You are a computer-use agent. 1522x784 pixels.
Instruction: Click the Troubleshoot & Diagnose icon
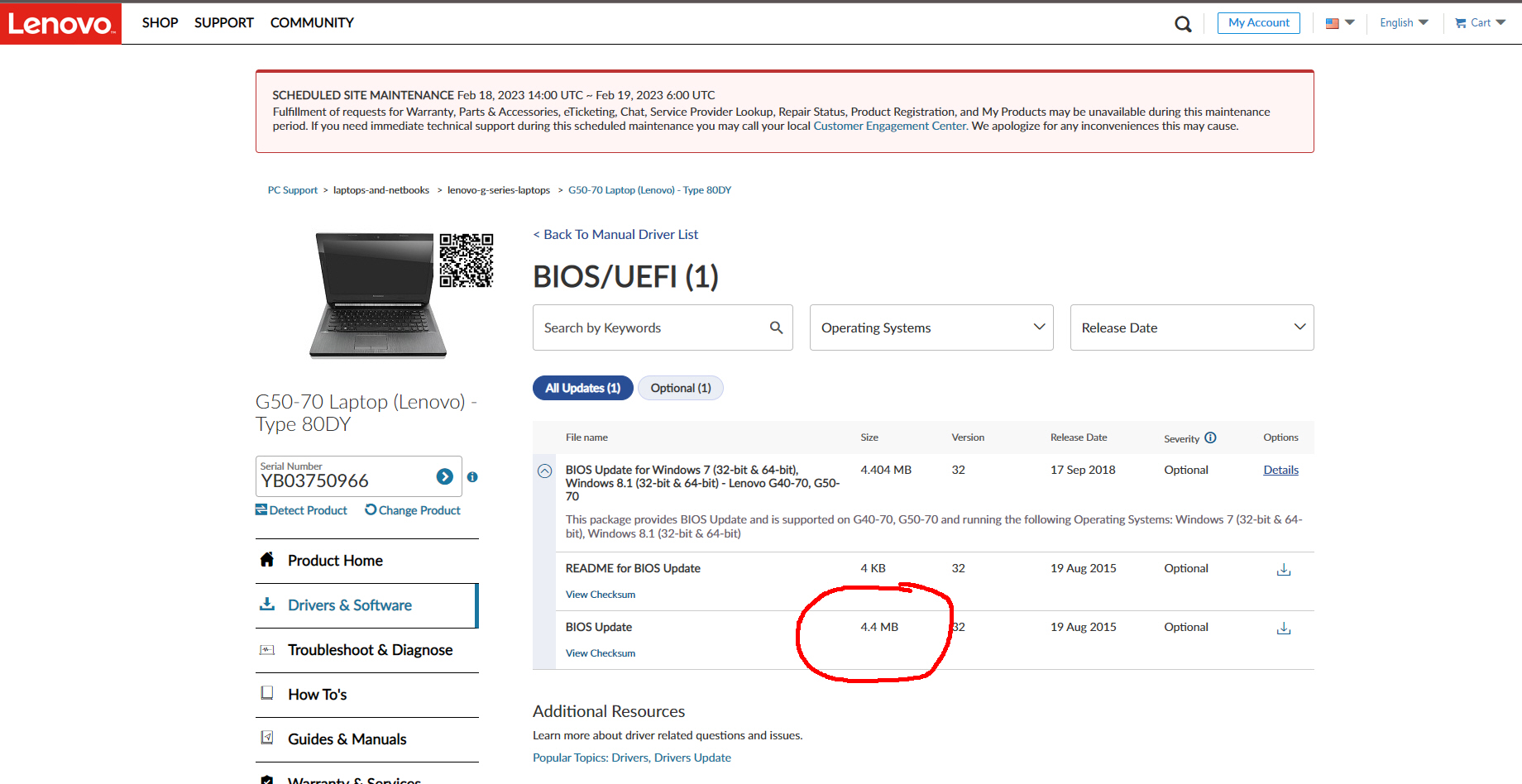coord(267,649)
